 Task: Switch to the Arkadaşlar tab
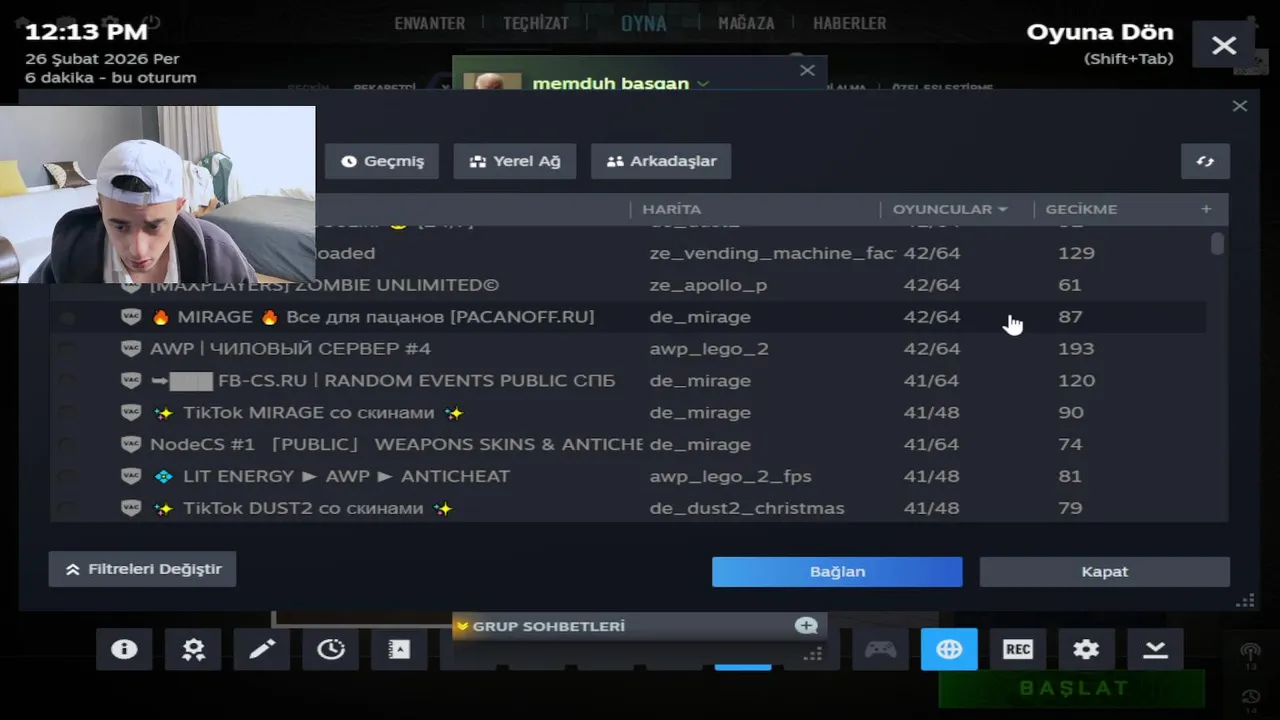[661, 161]
